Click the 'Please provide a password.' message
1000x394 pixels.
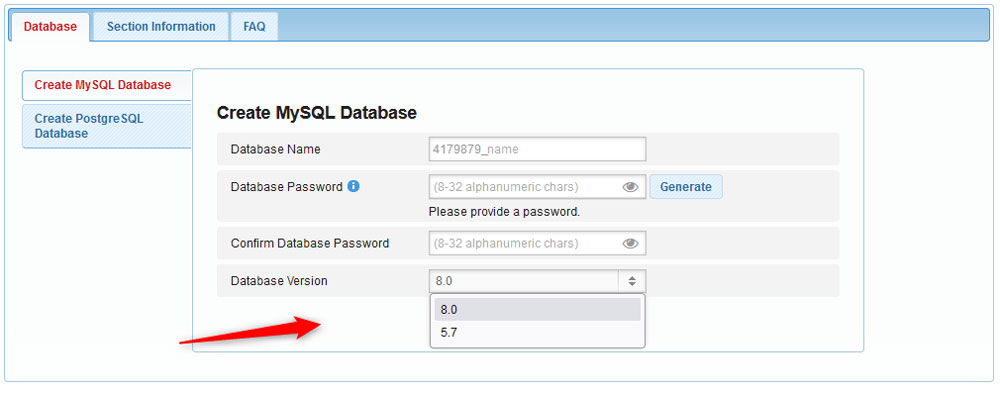point(504,212)
